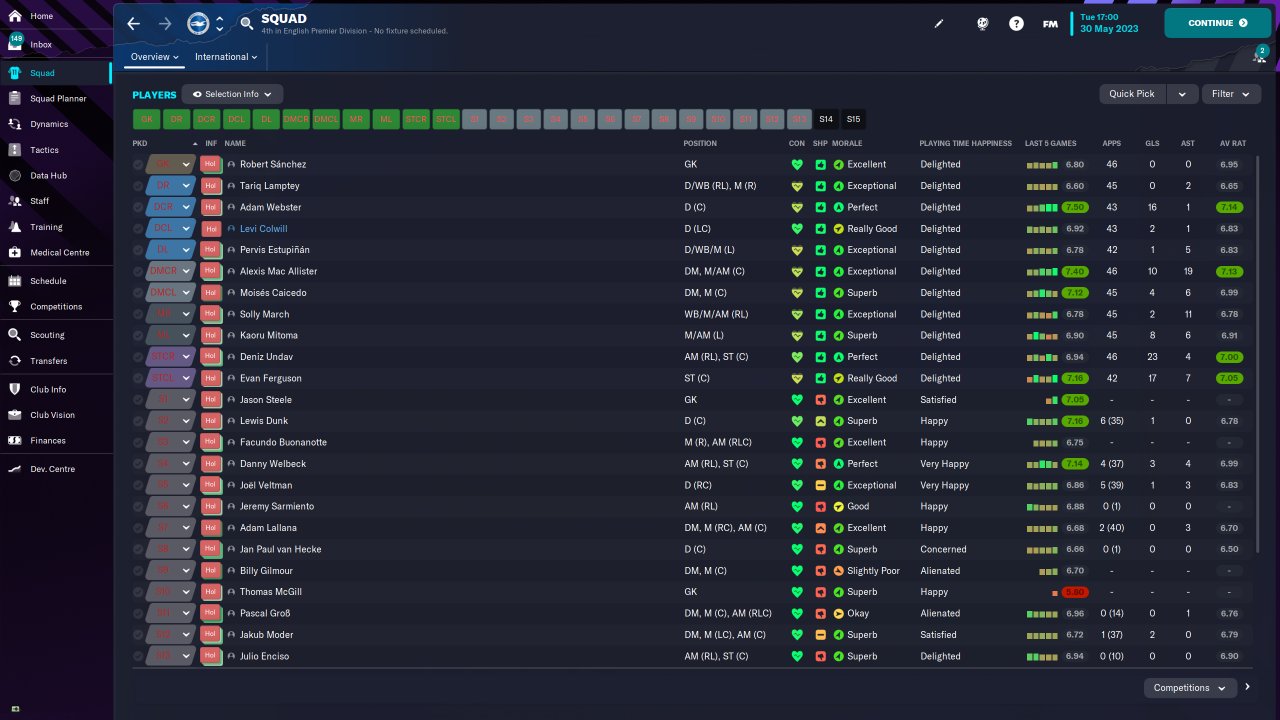Open the FM menu icon
Screen dimensions: 1280x720
(1050, 23)
